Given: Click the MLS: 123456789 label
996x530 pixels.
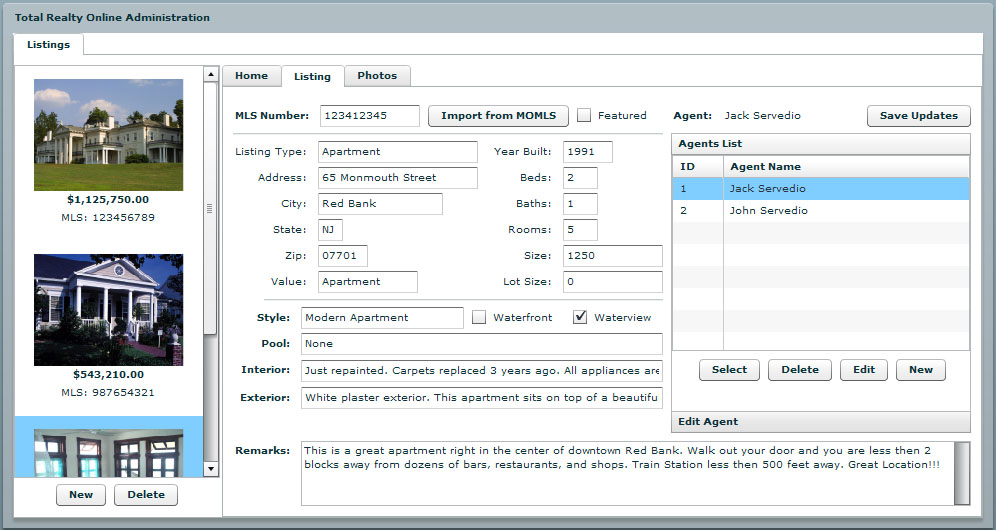Looking at the screenshot, I should [108, 217].
